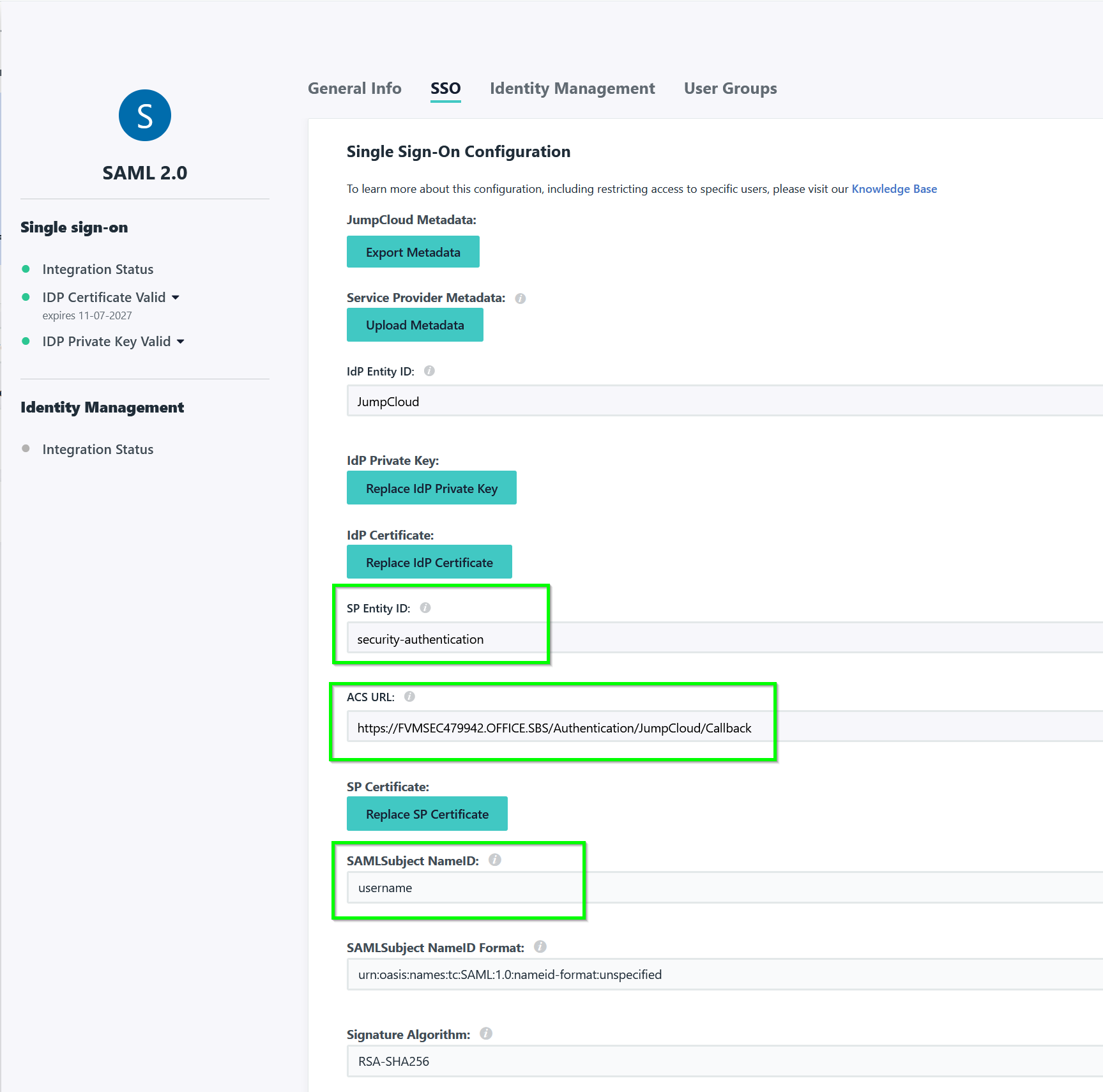Click the 'IdP Private Key:' label
Image resolution: width=1103 pixels, height=1092 pixels.
tap(393, 460)
